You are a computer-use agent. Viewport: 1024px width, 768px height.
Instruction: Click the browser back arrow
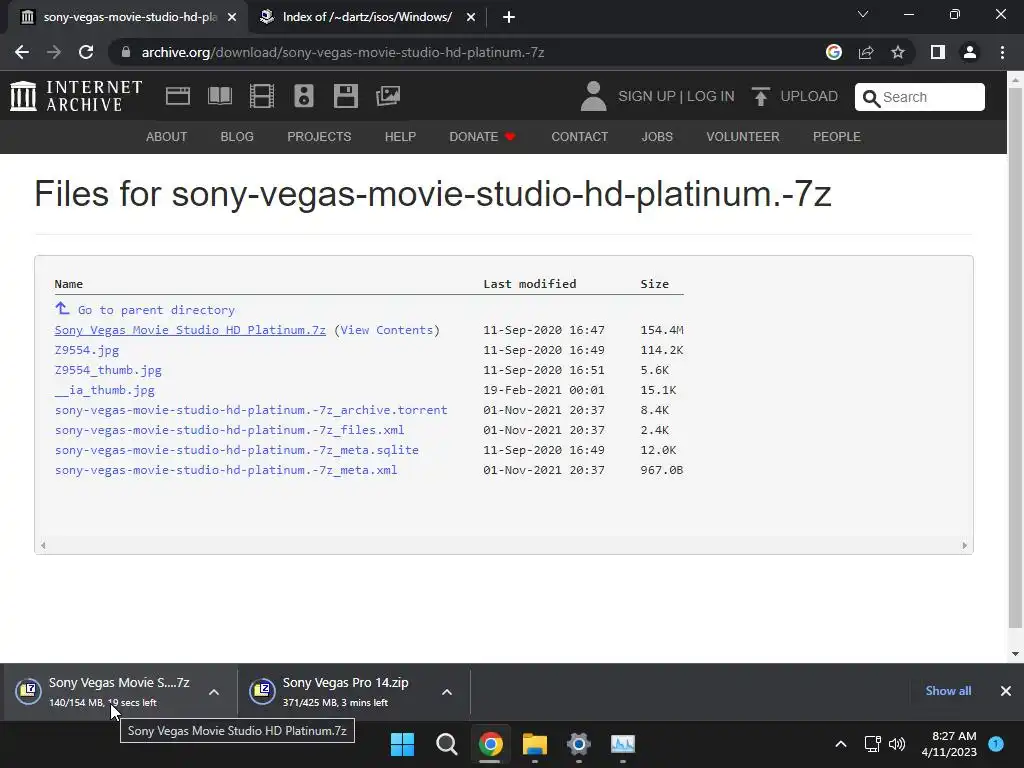[22, 52]
